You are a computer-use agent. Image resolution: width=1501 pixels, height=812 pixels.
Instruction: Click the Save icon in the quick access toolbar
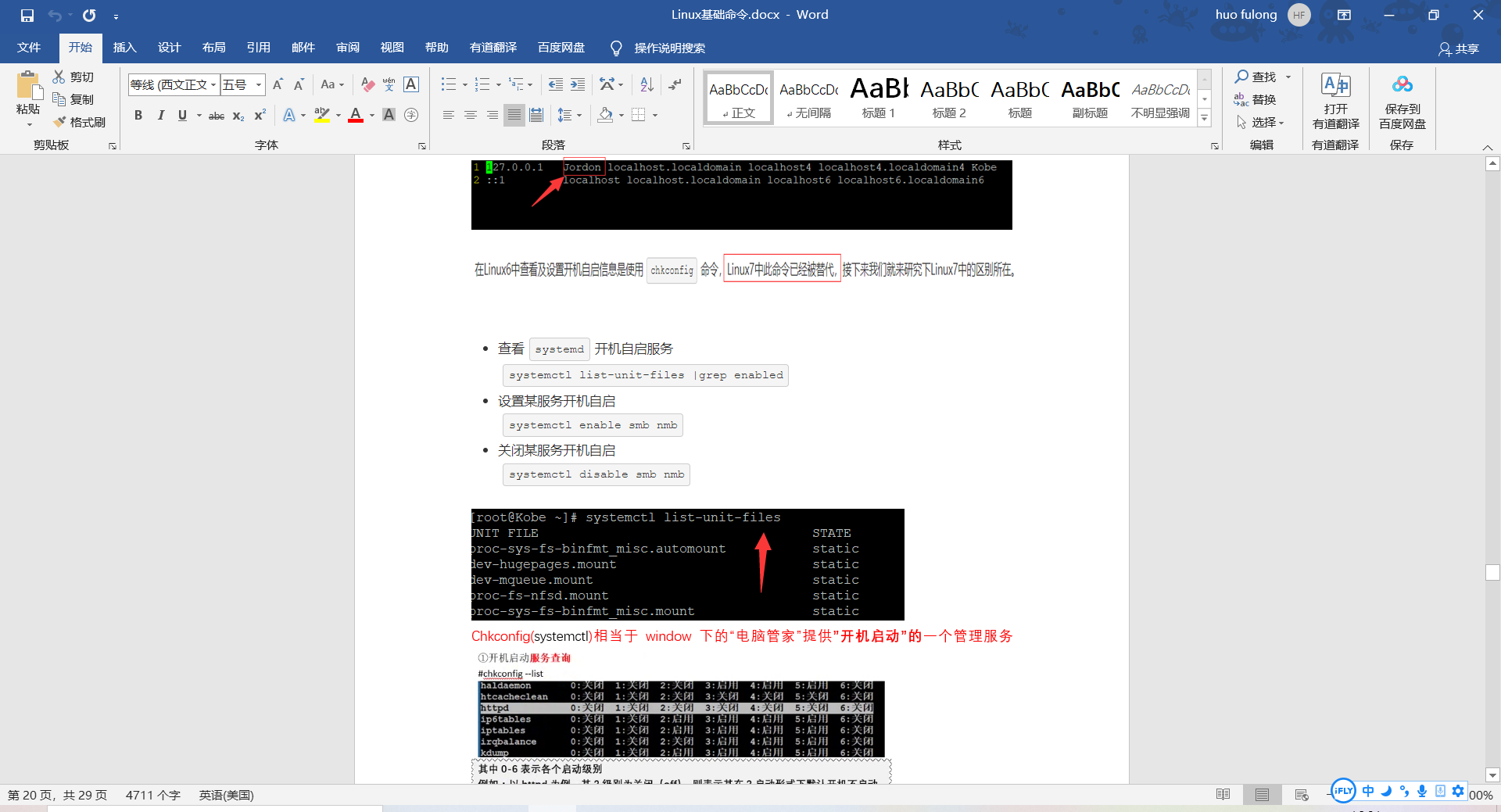(x=27, y=15)
